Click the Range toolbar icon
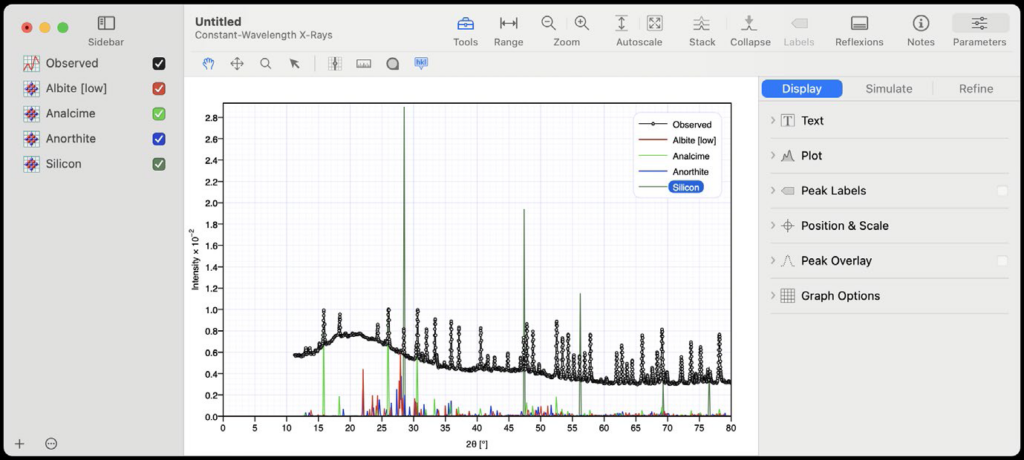Screen dimensions: 1024x460 click(508, 24)
